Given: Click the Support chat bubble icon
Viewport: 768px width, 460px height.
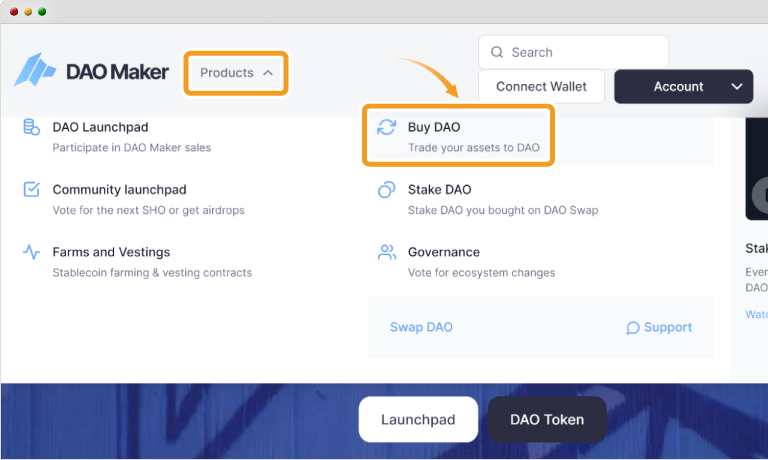Looking at the screenshot, I should click(x=633, y=328).
